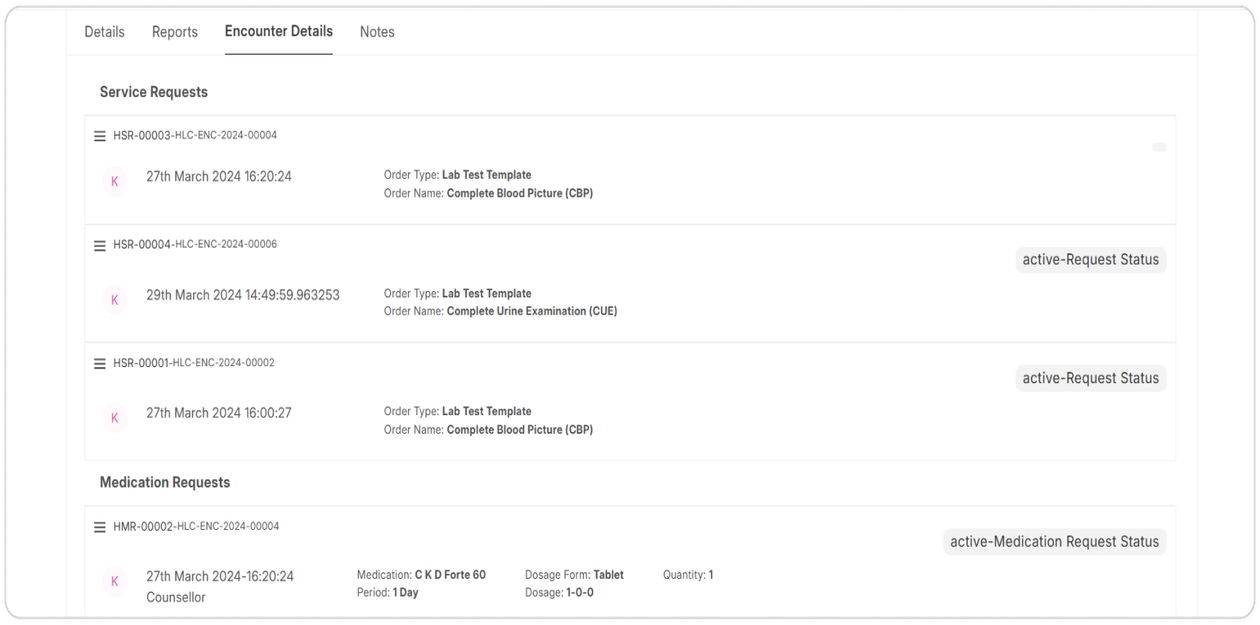1260x625 pixels.
Task: Click the K avatar for the 29th March request
Action: 115,299
